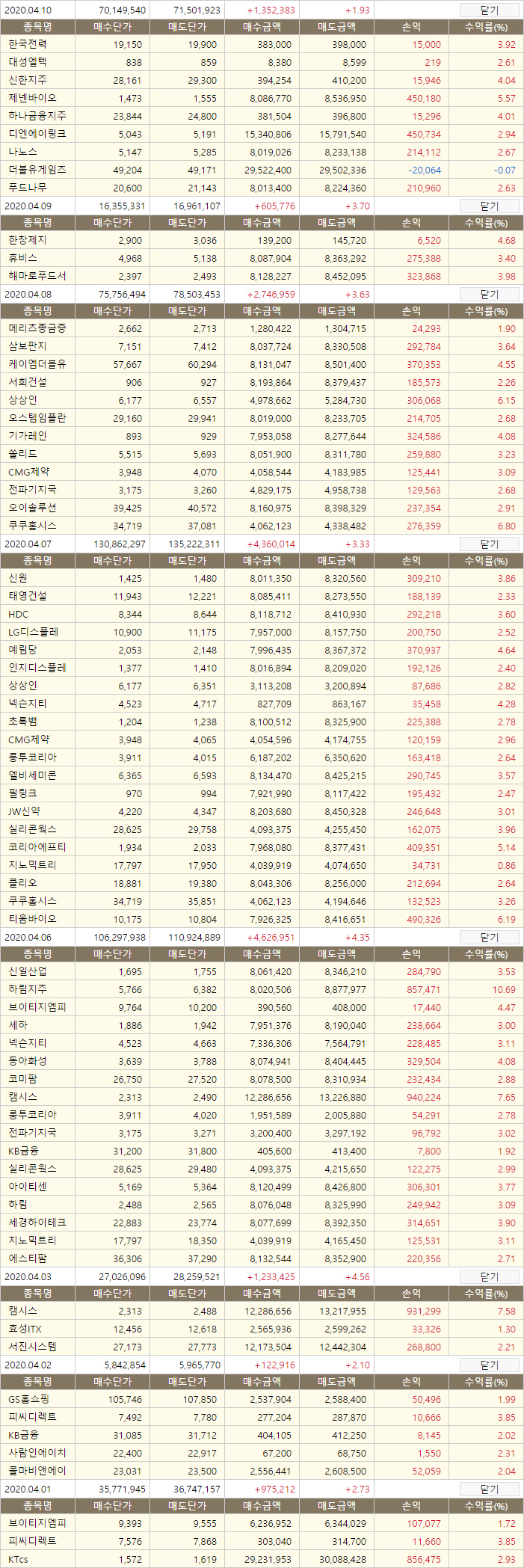This screenshot has width=524, height=1568.
Task: Click the 오이솔루션 stock name
Action: pyautogui.click(x=32, y=508)
